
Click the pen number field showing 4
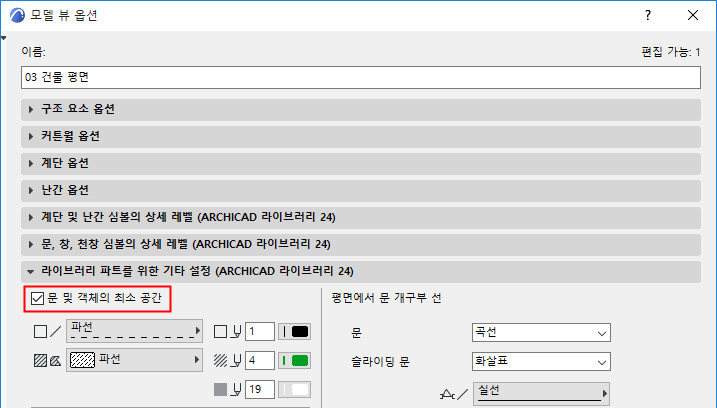pos(260,360)
